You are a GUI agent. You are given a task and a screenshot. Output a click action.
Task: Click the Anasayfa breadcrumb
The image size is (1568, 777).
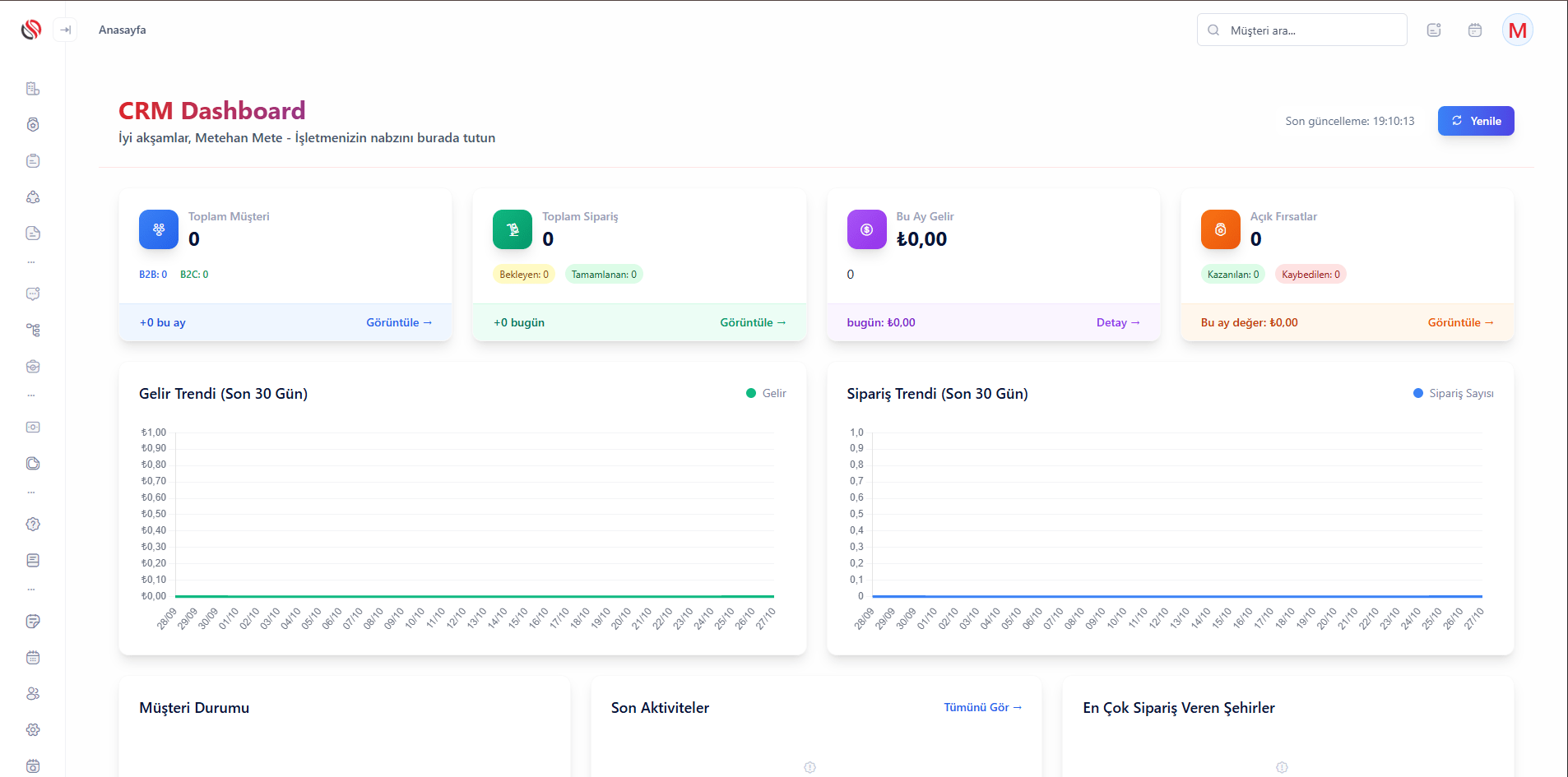(123, 30)
